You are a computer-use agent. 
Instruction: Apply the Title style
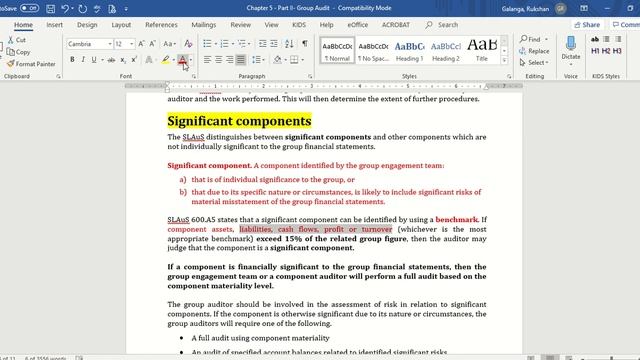482,51
